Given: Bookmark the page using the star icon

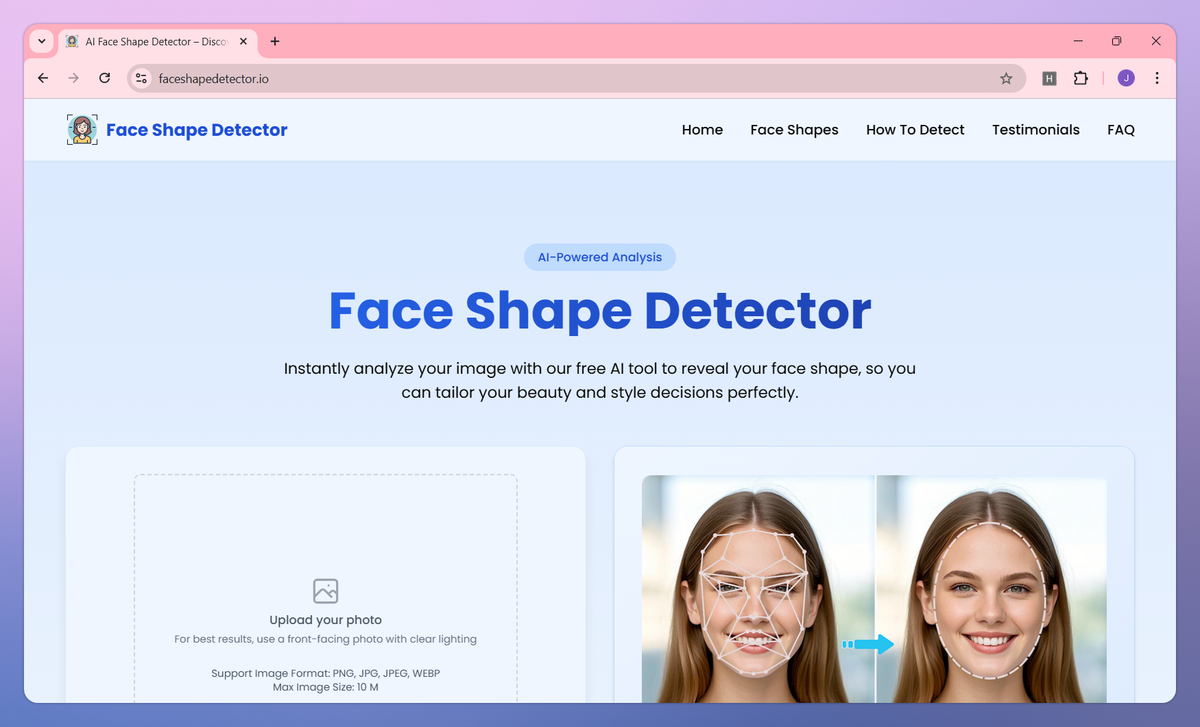Looking at the screenshot, I should (1006, 77).
